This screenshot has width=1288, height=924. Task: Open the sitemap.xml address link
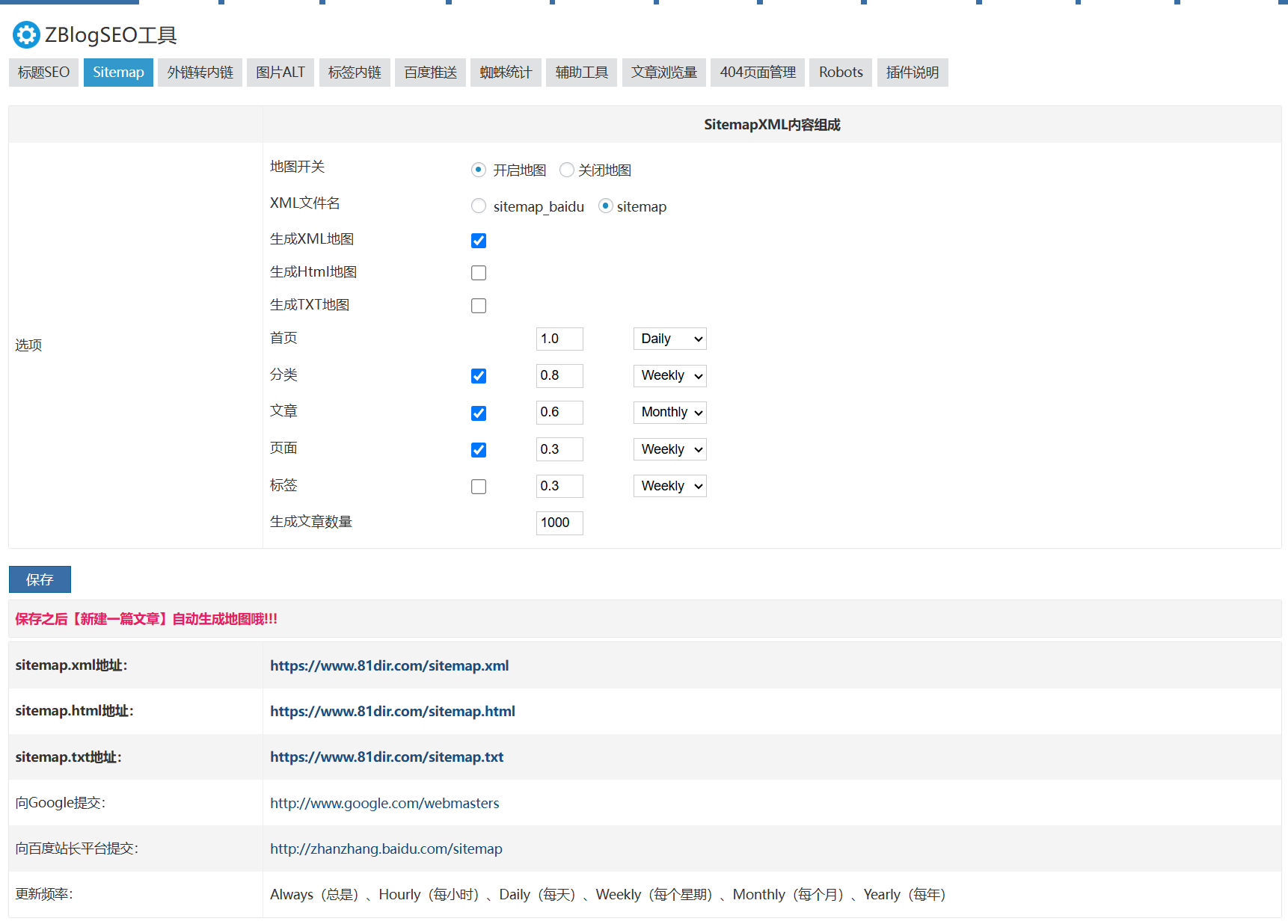(x=389, y=665)
